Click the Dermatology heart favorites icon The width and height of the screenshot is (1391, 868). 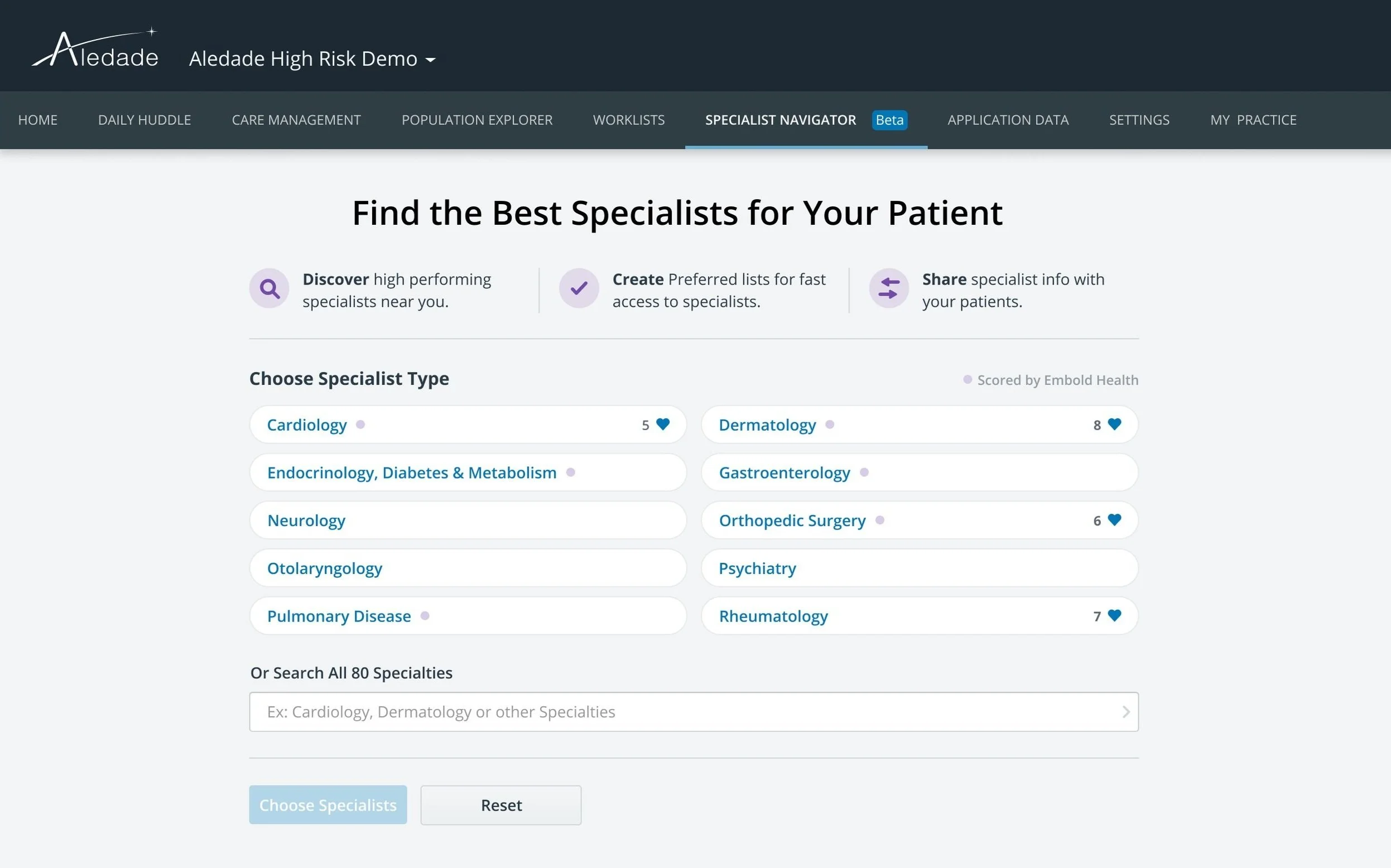[1114, 425]
